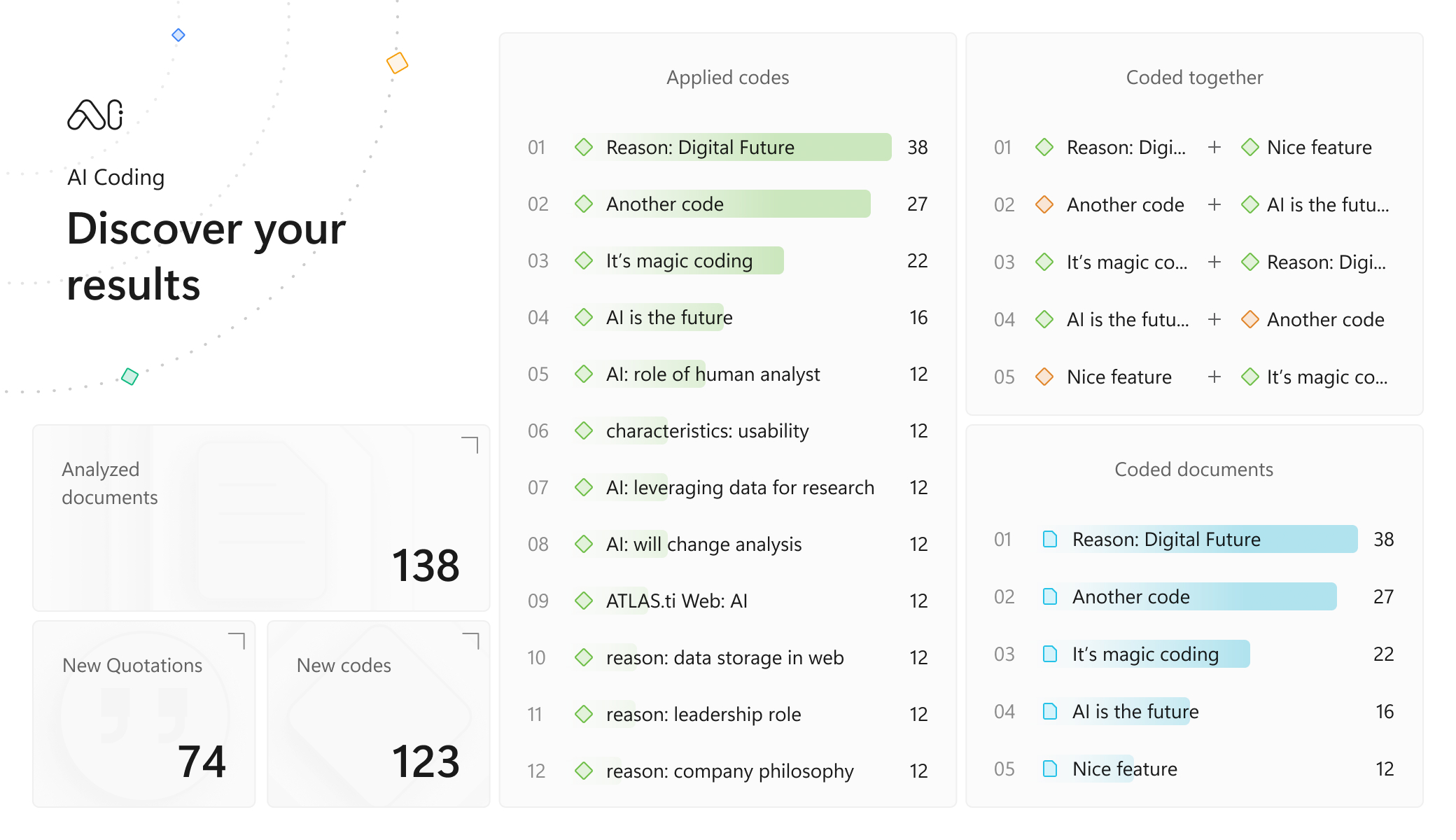Click the 138 analyzed documents count
The image size is (1456, 840).
click(426, 566)
